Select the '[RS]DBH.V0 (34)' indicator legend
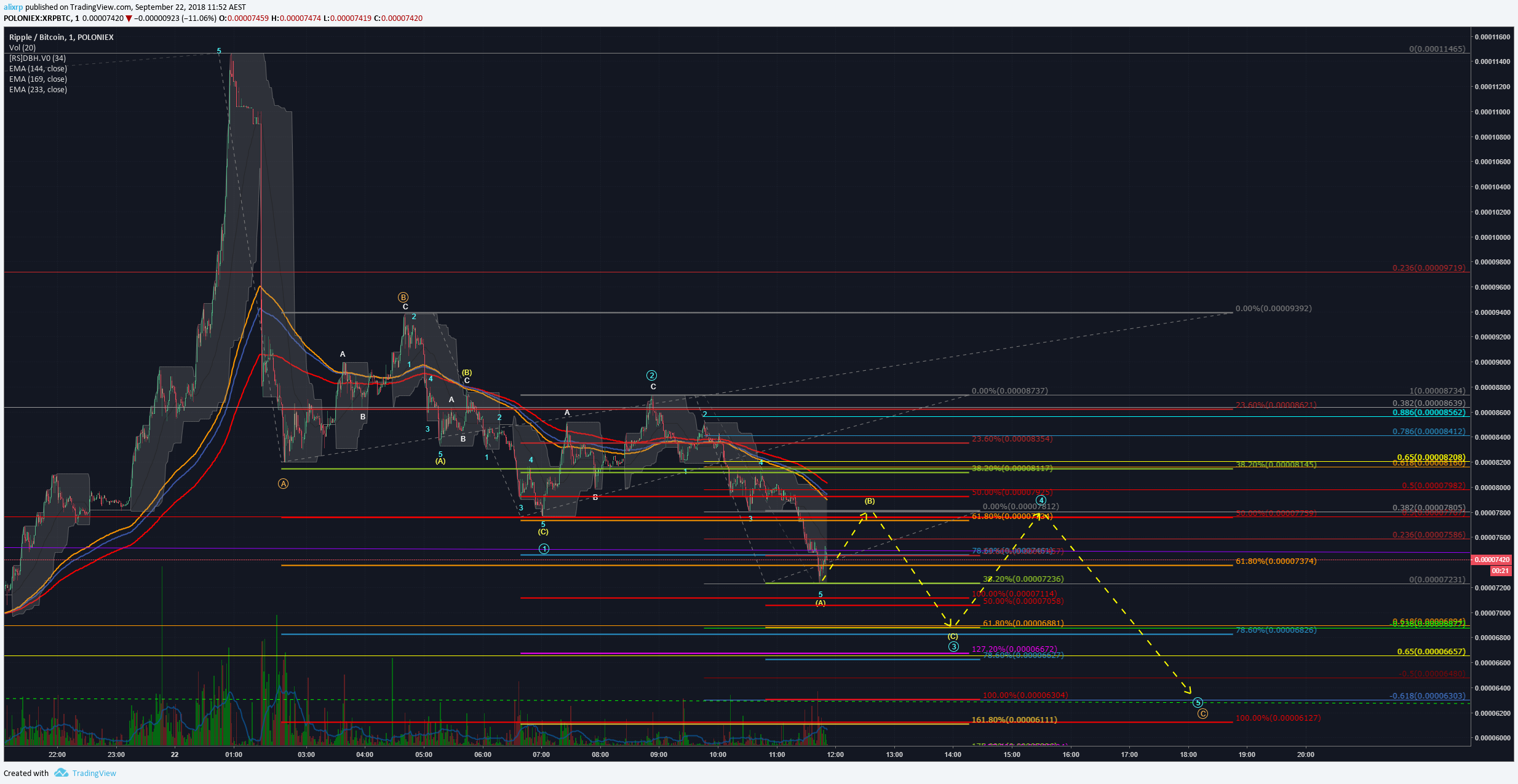The image size is (1518, 784). pyautogui.click(x=38, y=58)
